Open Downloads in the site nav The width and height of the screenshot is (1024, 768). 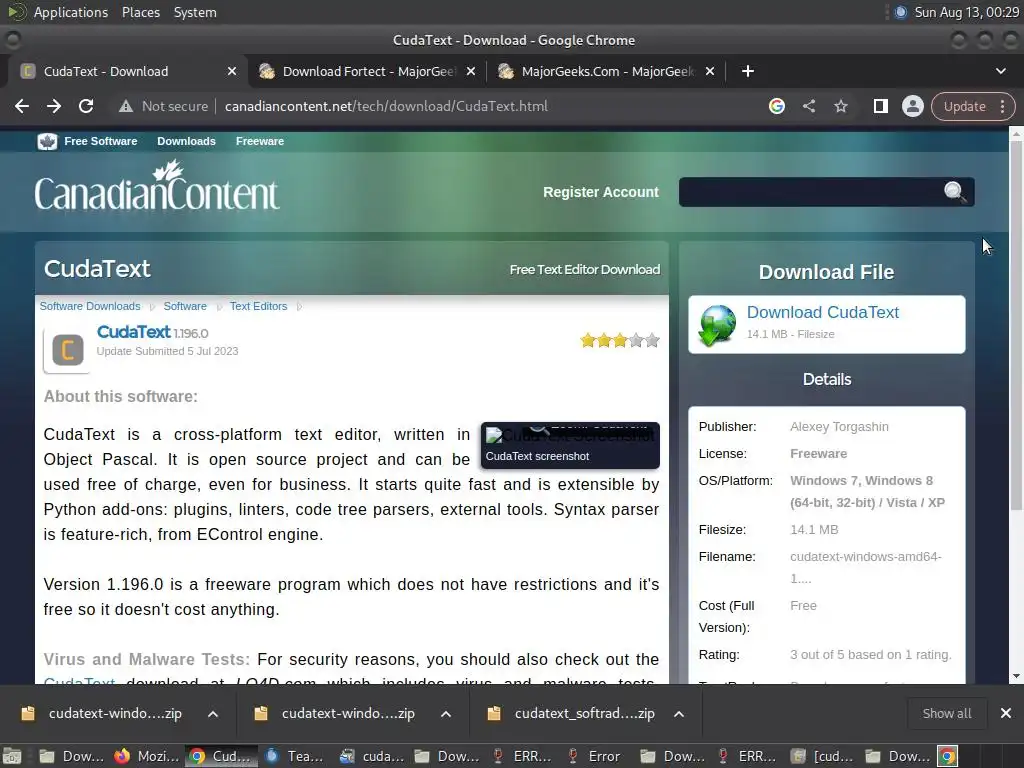(186, 141)
